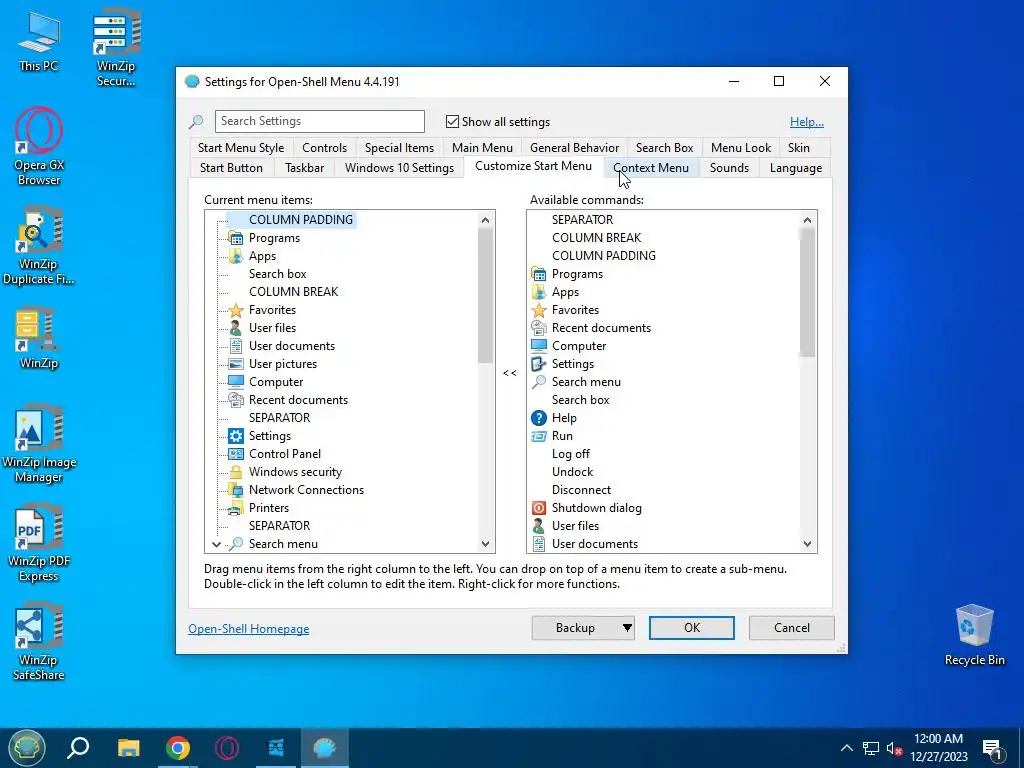Select Search box in Current menu items
This screenshot has height=768, width=1024.
(277, 274)
